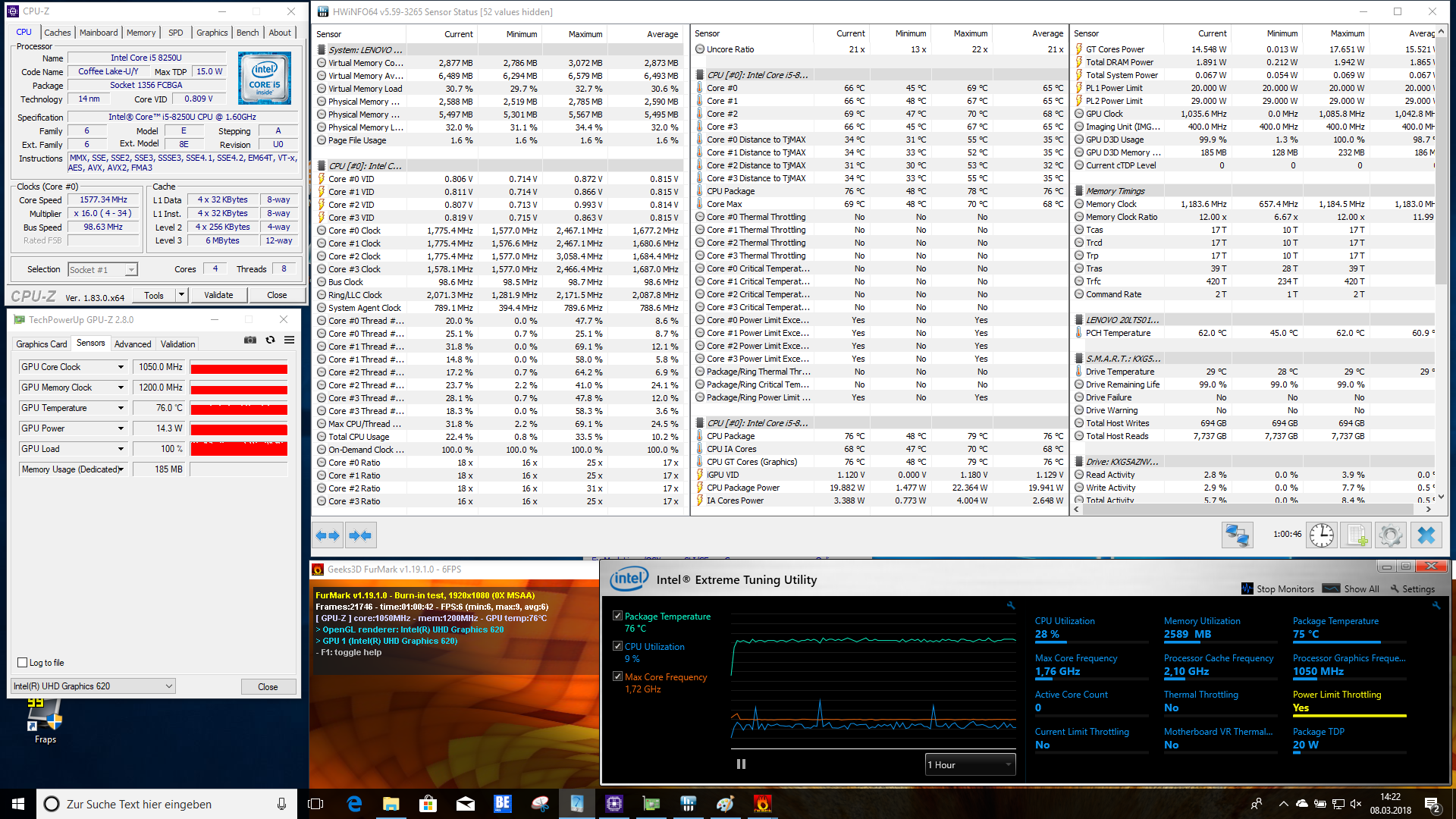This screenshot has width=1456, height=819.
Task: Uncheck Max Core Frequency in XTU
Action: (617, 676)
